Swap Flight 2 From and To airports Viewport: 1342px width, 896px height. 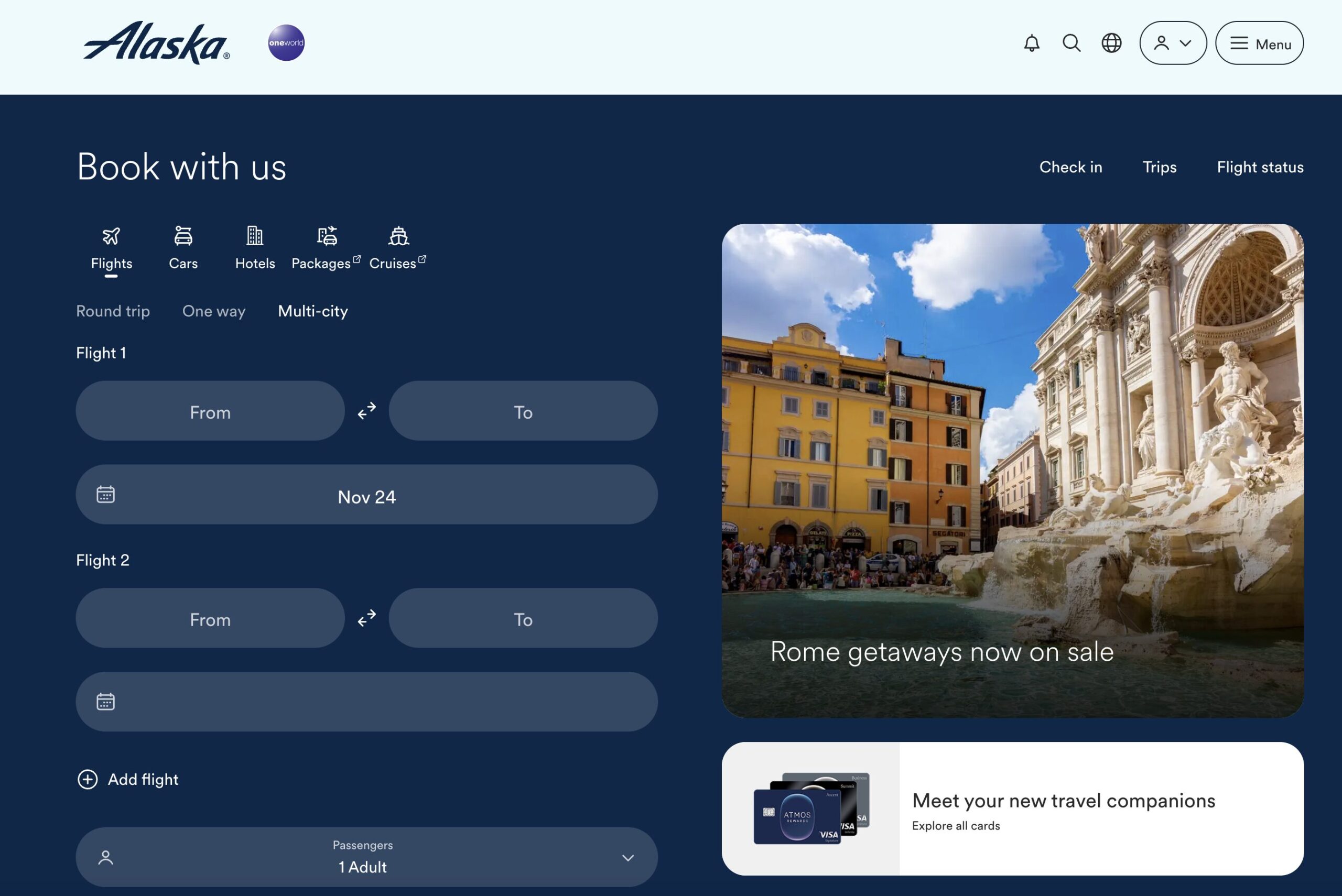click(366, 618)
